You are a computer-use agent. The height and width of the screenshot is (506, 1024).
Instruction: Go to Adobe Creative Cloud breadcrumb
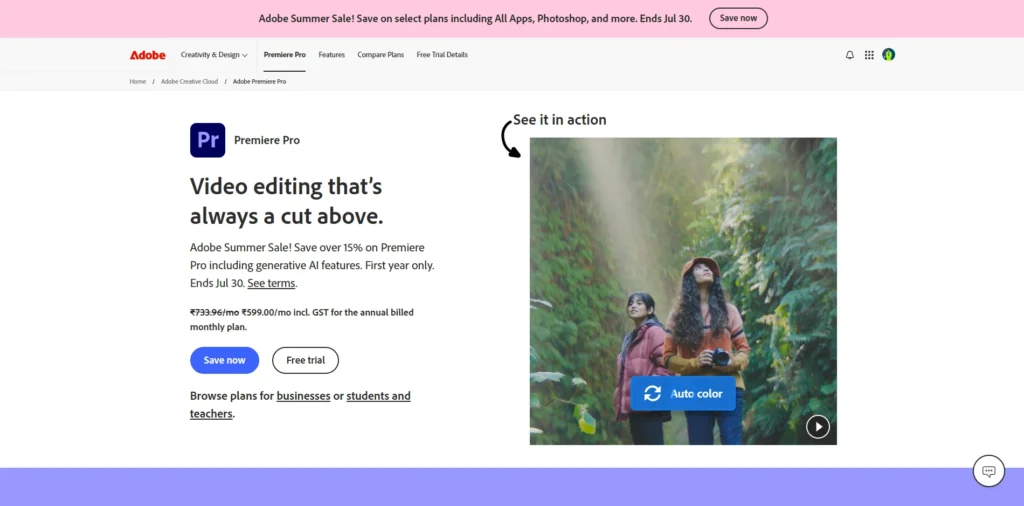click(189, 82)
